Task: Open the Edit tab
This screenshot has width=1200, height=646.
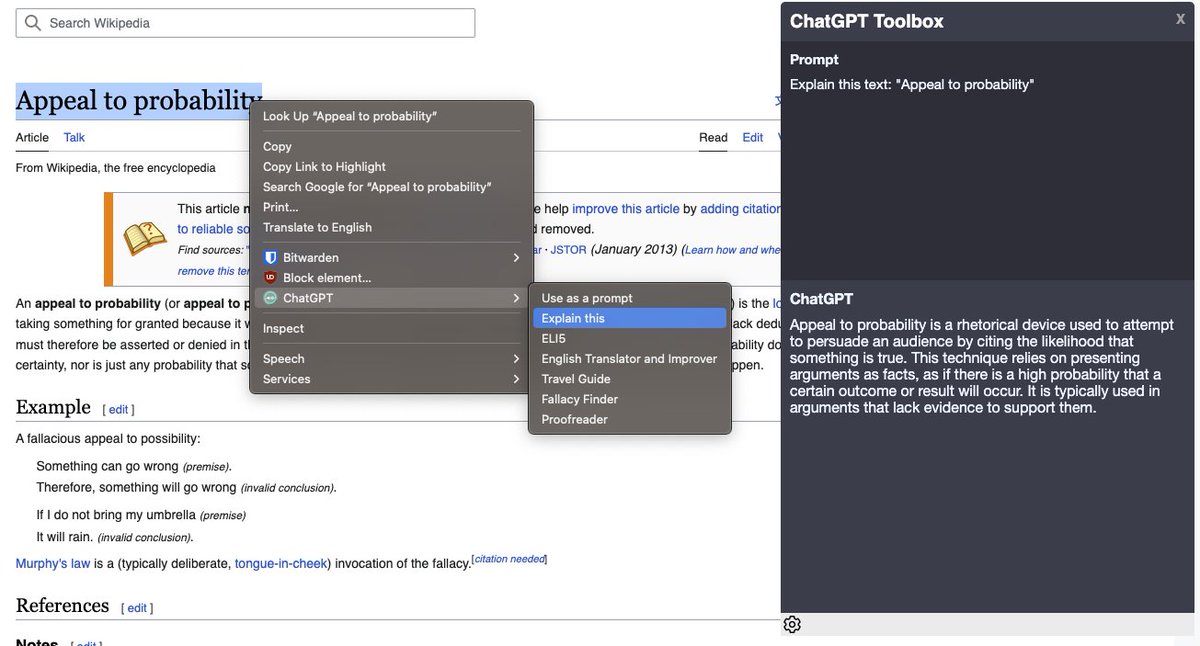Action: pos(753,138)
